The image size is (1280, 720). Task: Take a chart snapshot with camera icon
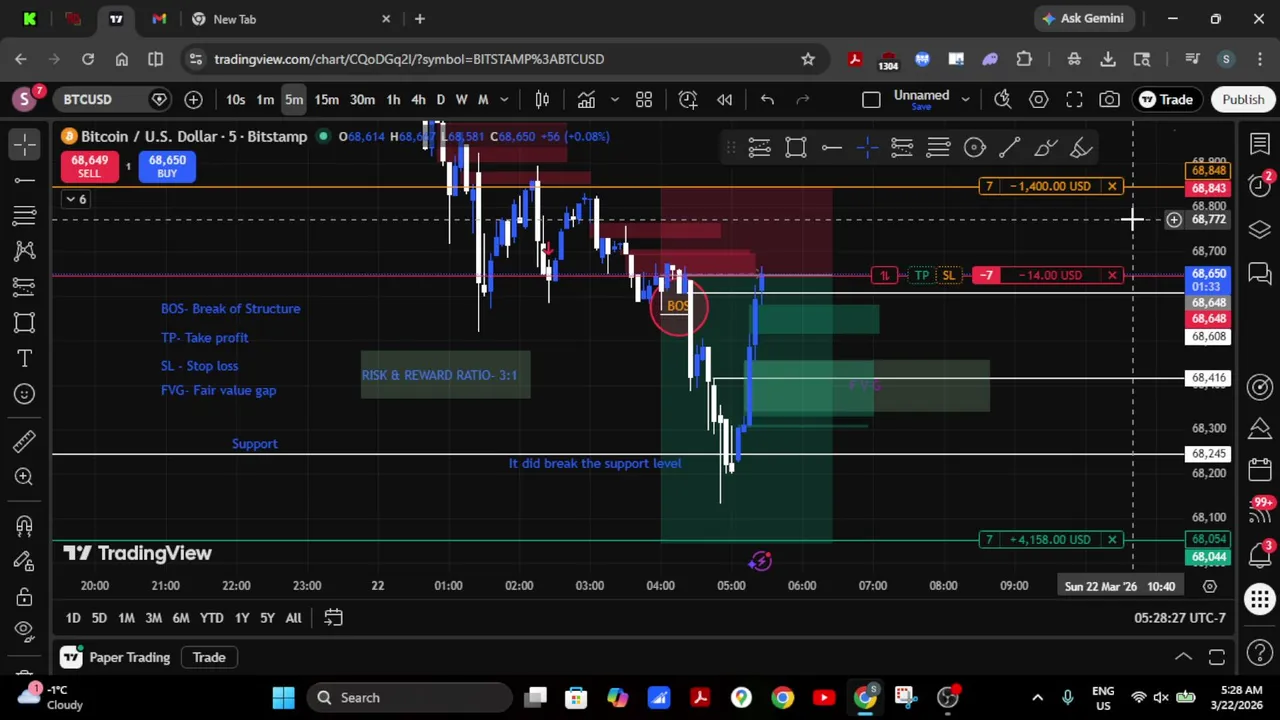(x=1109, y=99)
